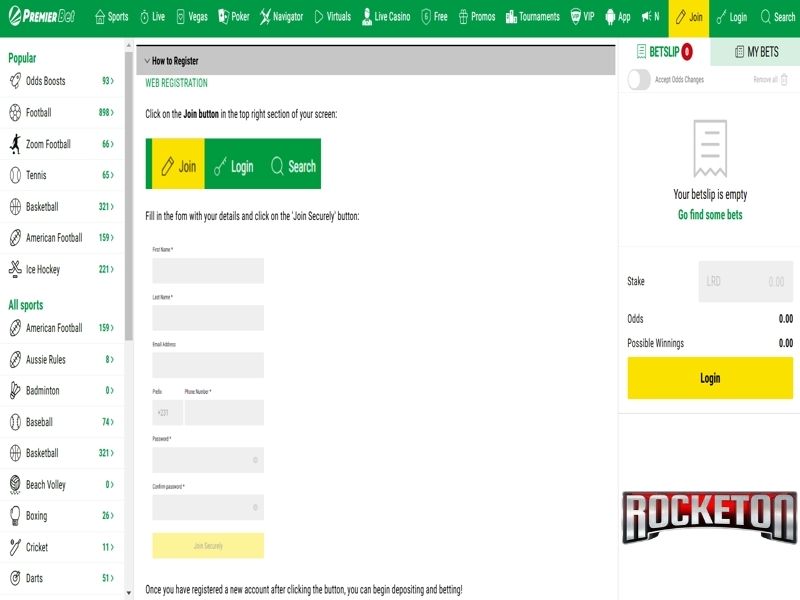Open Virtuals in top navigation

point(332,17)
